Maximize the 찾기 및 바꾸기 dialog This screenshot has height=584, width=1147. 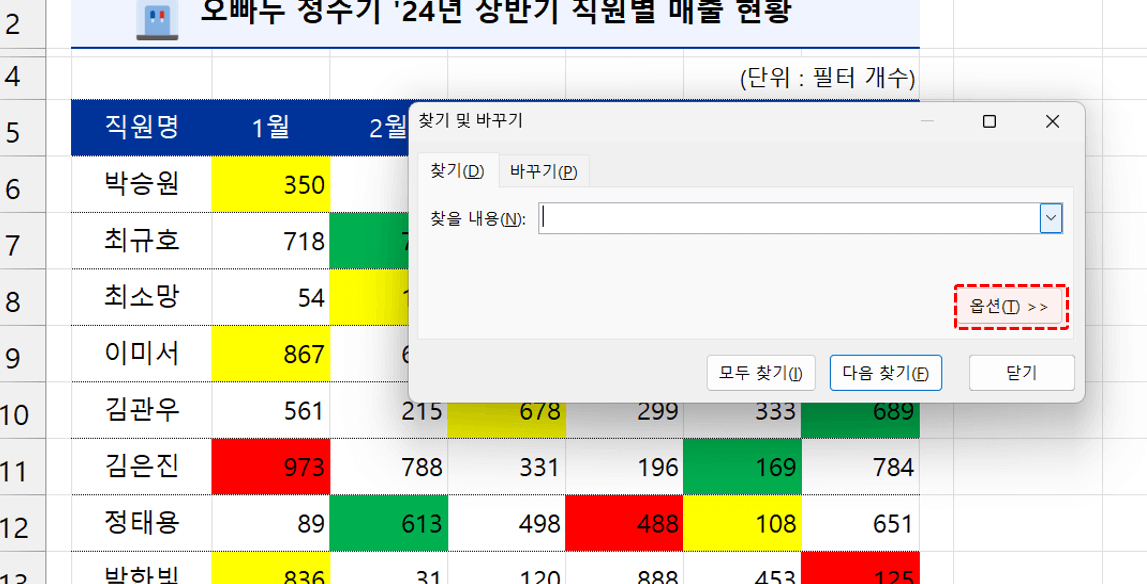click(989, 121)
